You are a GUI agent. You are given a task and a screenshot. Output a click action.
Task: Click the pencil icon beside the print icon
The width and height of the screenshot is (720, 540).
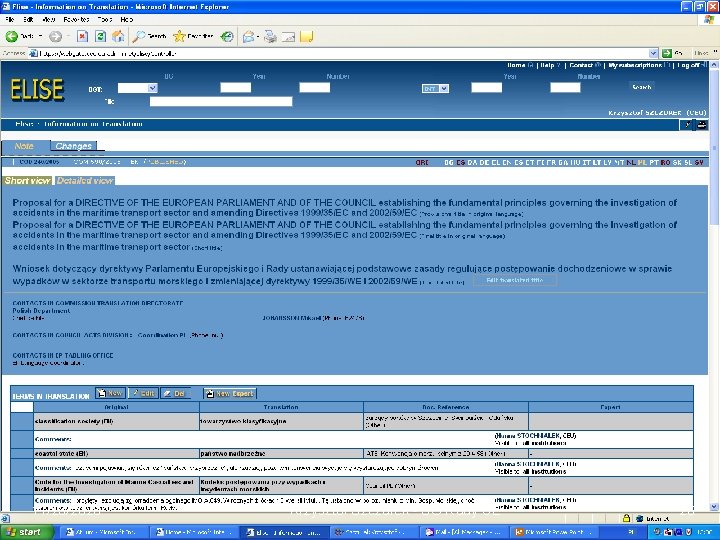tap(686, 124)
